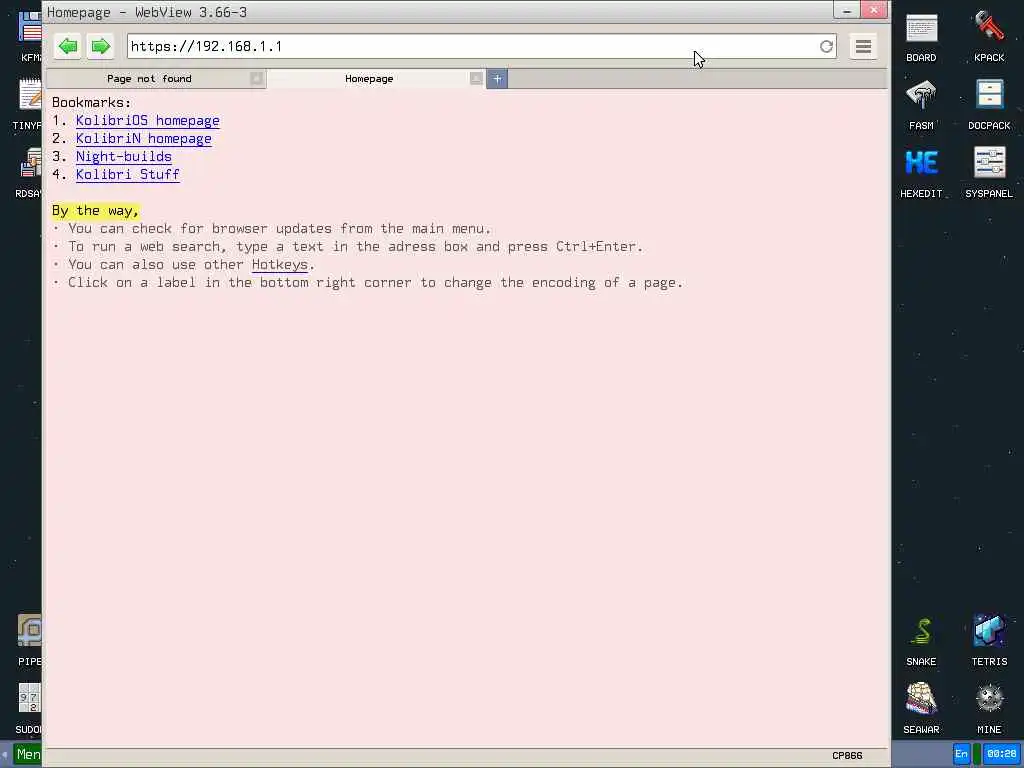Click the taskbar clock showing 00:28

coord(1001,754)
